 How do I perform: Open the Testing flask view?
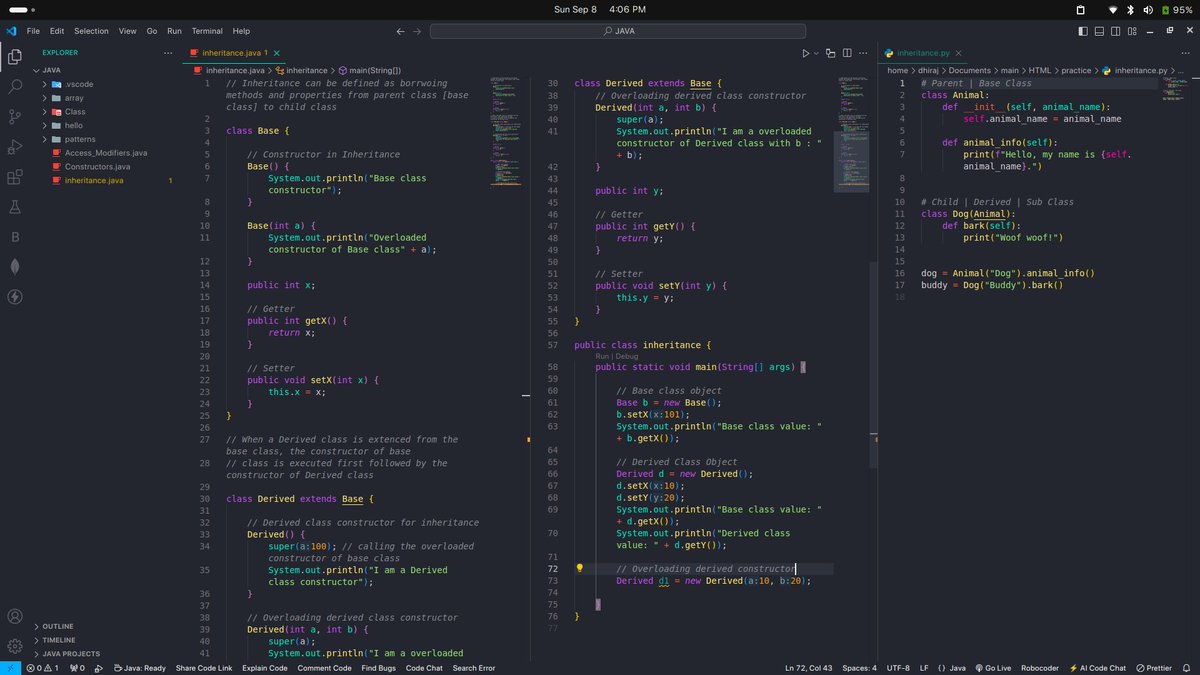tap(15, 207)
